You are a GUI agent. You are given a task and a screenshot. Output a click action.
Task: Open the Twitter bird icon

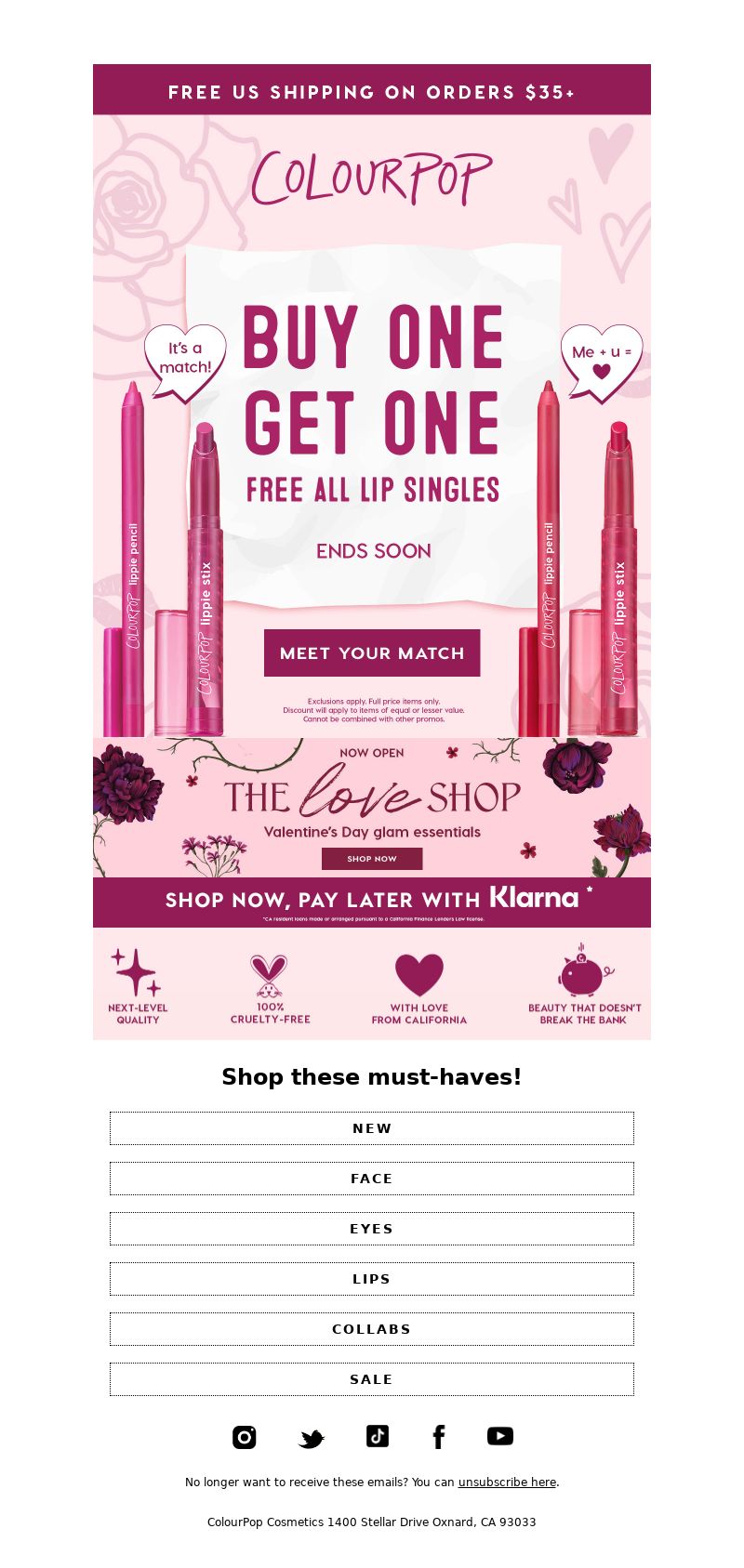pos(312,1439)
